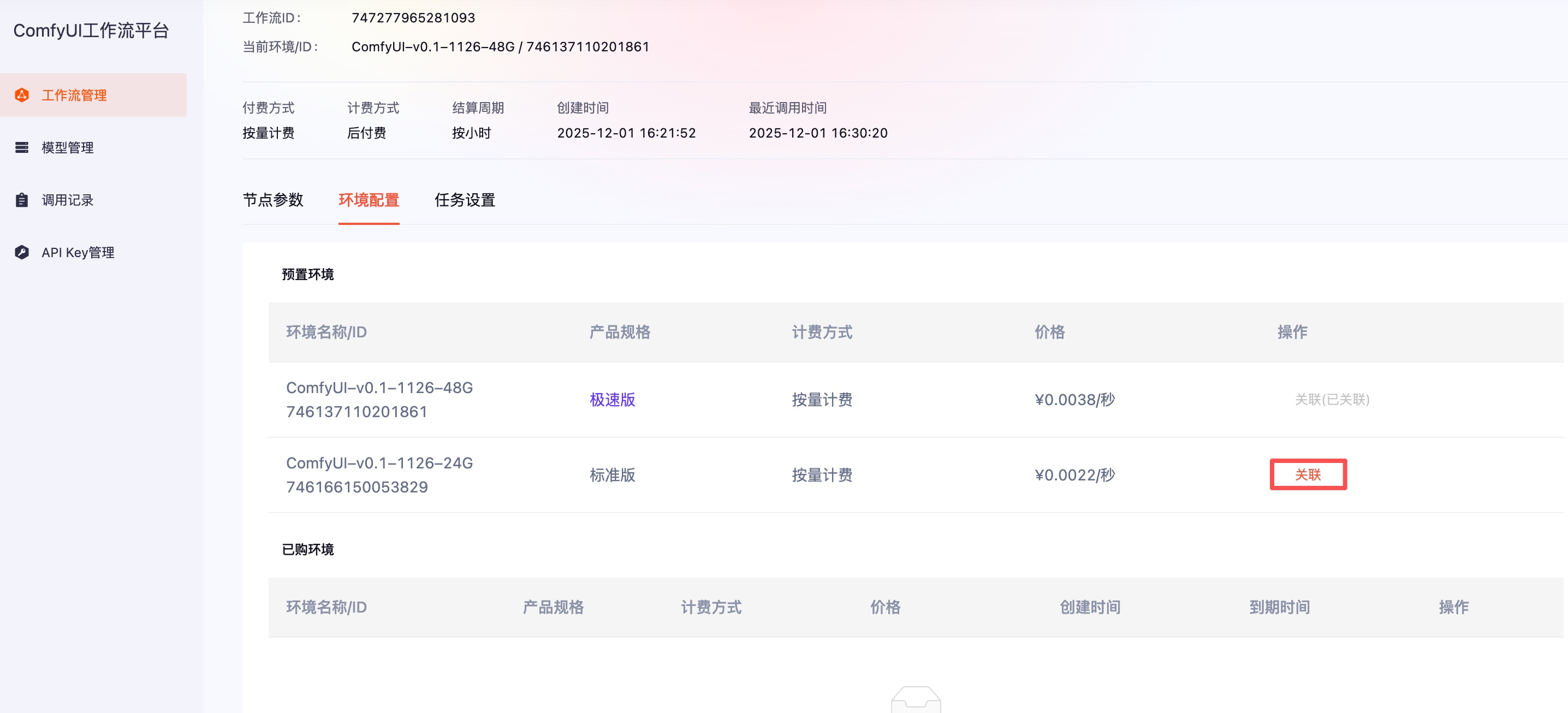This screenshot has height=713, width=1568.
Task: Click the Call Records (调用记录) clipboard icon
Action: pyautogui.click(x=22, y=200)
